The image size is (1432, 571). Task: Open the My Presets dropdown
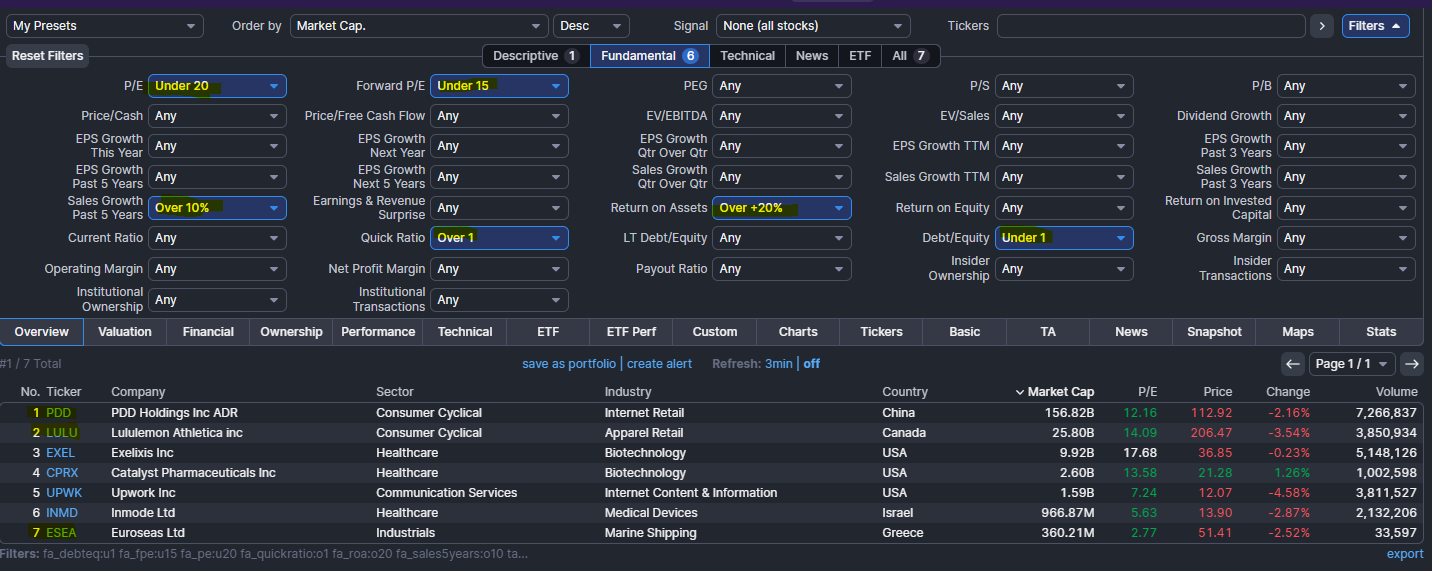point(105,26)
